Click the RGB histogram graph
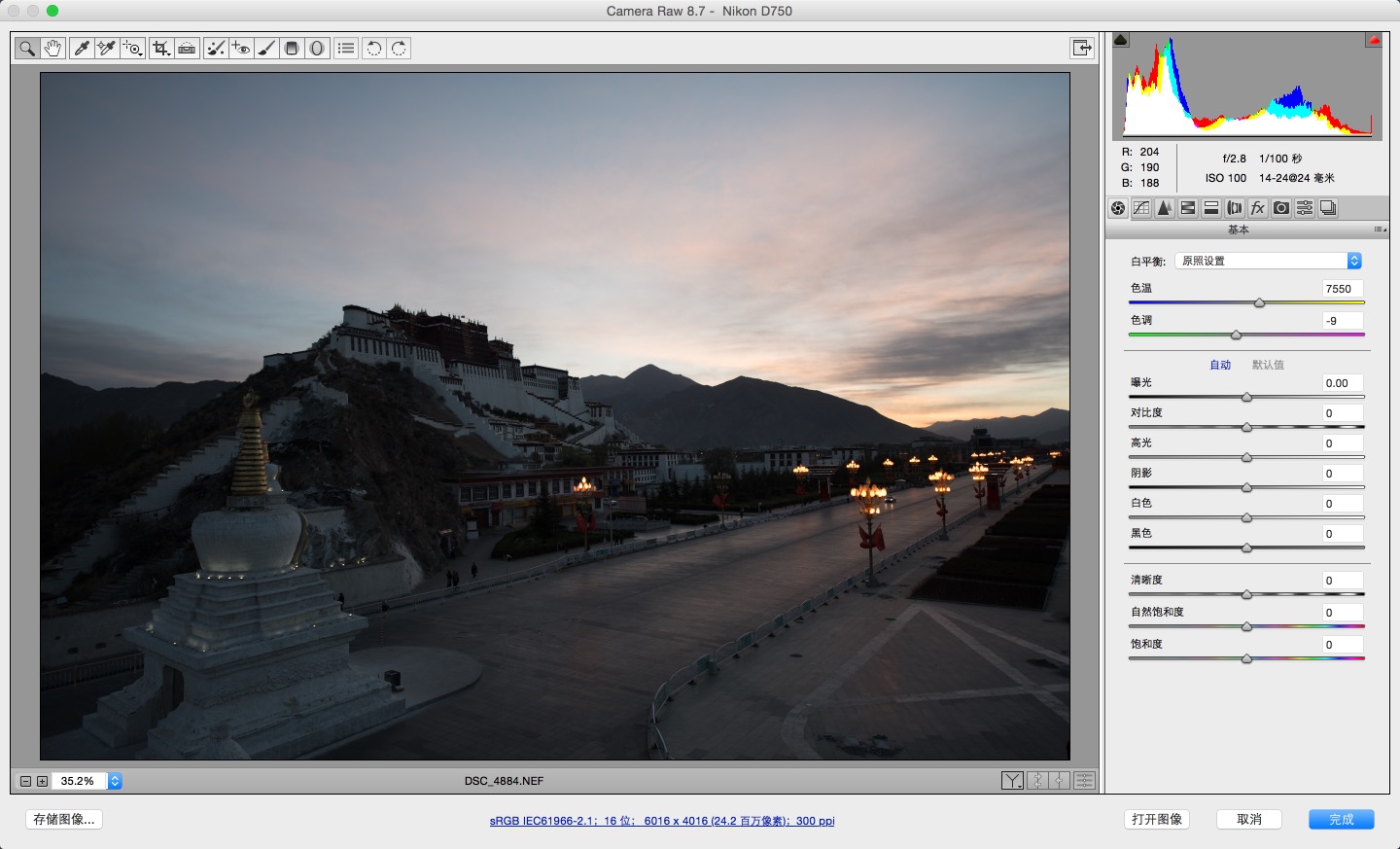Image resolution: width=1400 pixels, height=849 pixels. click(1247, 87)
